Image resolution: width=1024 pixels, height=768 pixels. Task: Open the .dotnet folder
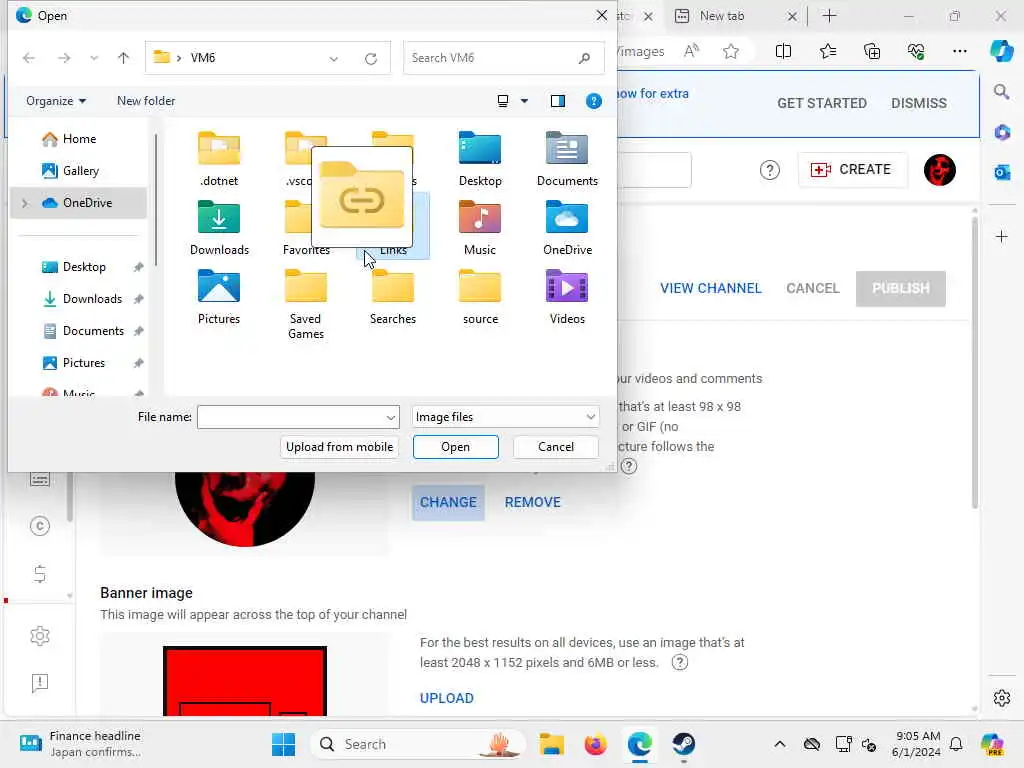(219, 159)
